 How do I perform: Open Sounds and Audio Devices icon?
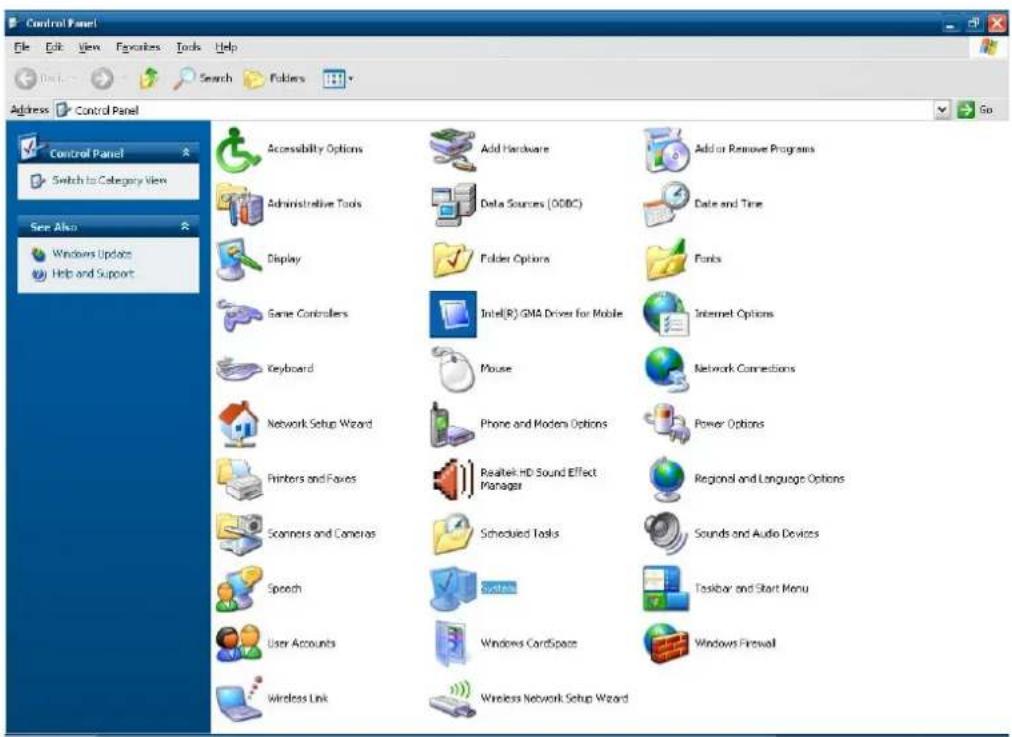point(667,534)
